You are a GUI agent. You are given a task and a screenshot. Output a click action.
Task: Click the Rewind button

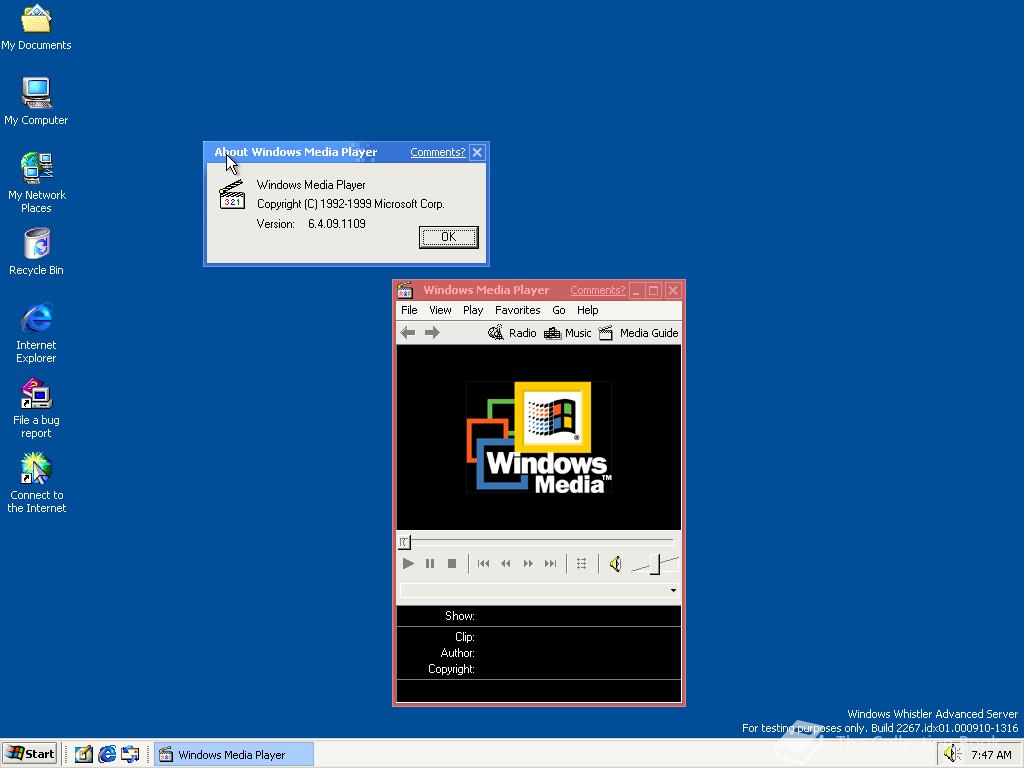(505, 564)
